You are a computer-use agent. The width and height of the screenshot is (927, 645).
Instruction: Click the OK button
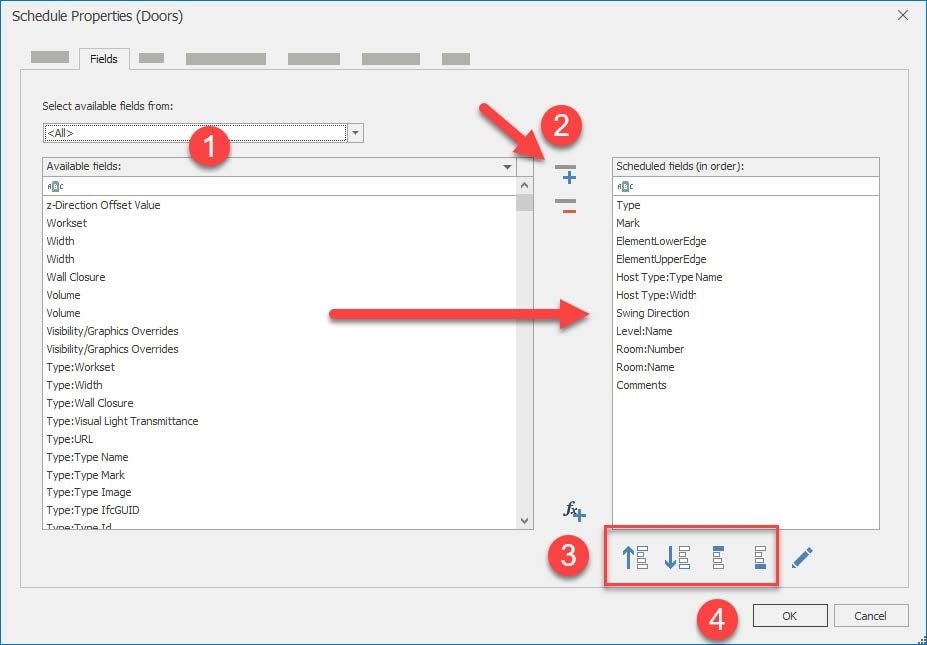tap(790, 616)
